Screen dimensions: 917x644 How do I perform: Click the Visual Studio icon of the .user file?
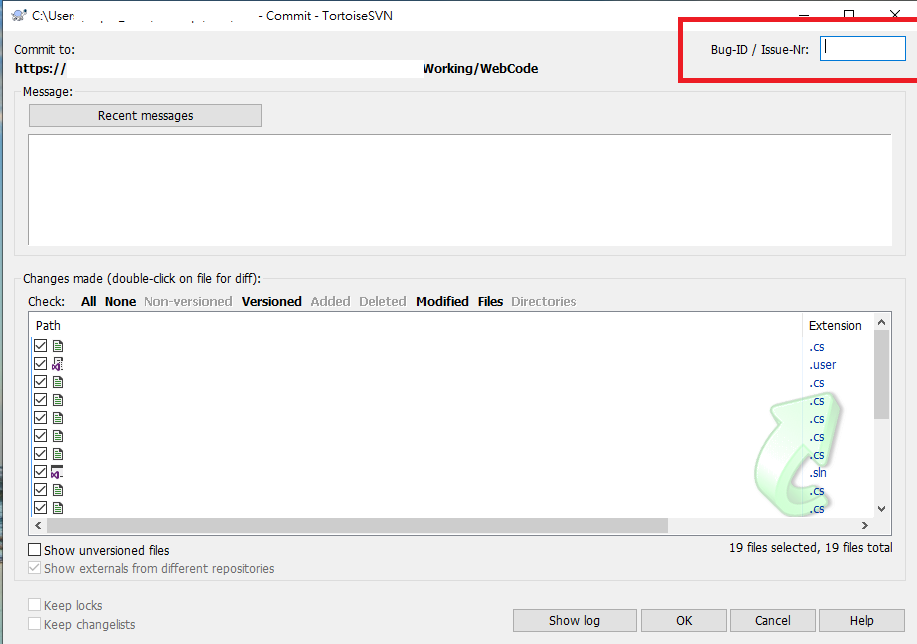tap(57, 364)
